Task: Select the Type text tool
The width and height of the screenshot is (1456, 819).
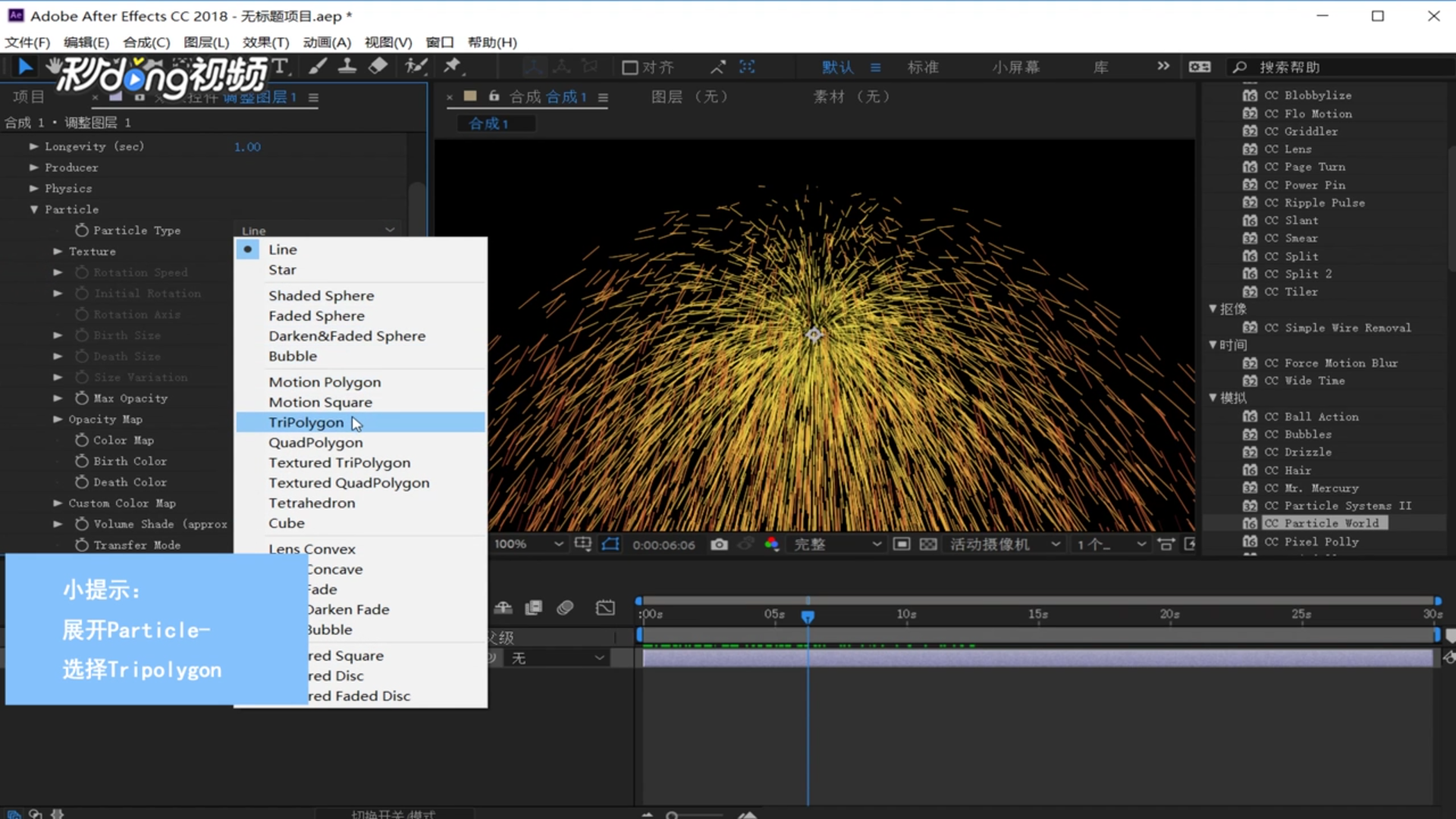Action: pyautogui.click(x=280, y=67)
